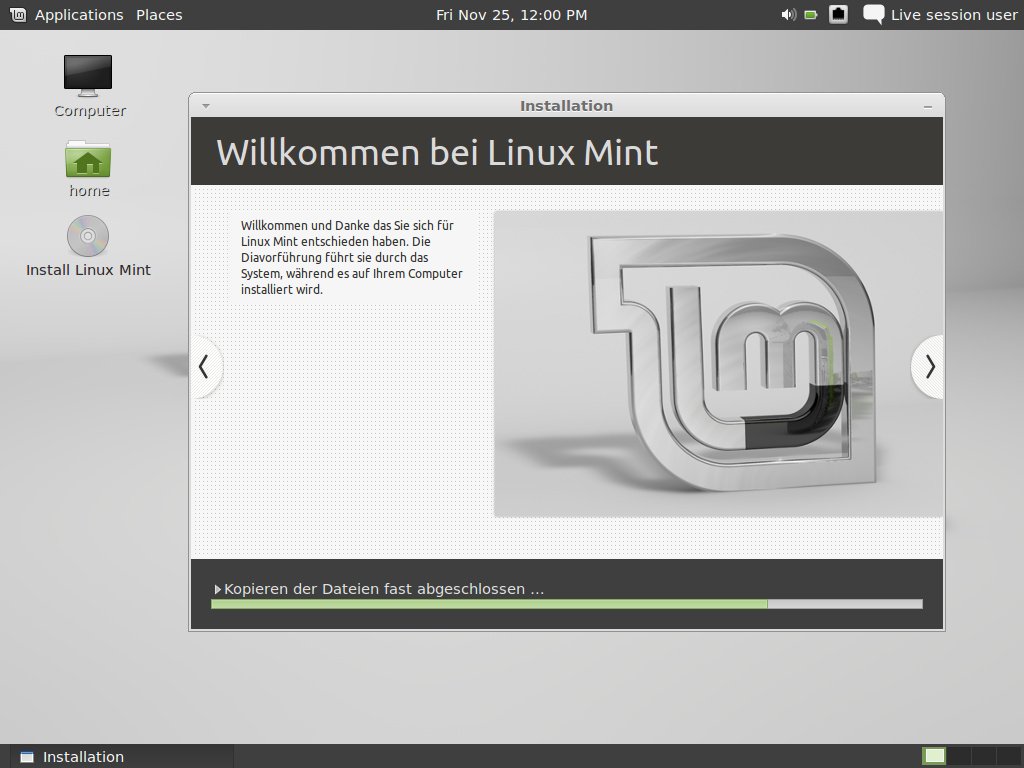
Task: Switch to the second workspace
Action: coord(958,756)
